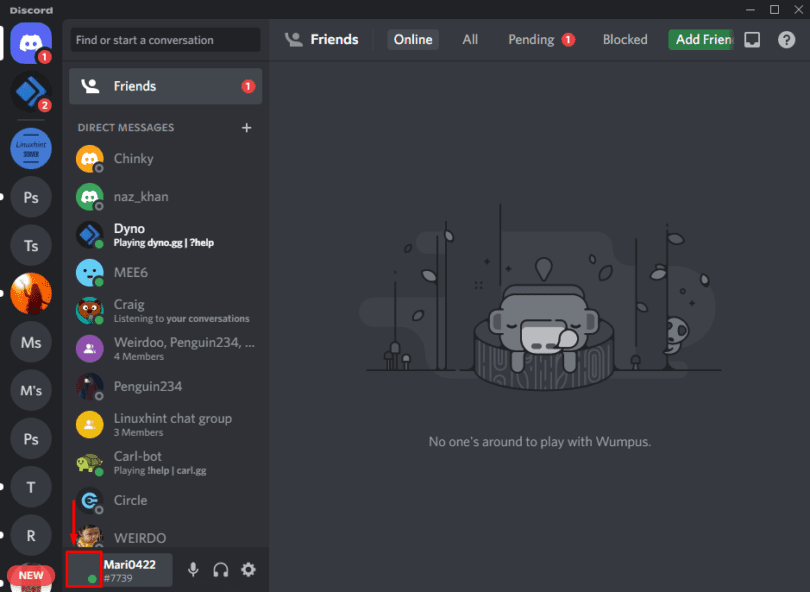The width and height of the screenshot is (810, 592).
Task: Switch to the Pending tab
Action: click(531, 39)
